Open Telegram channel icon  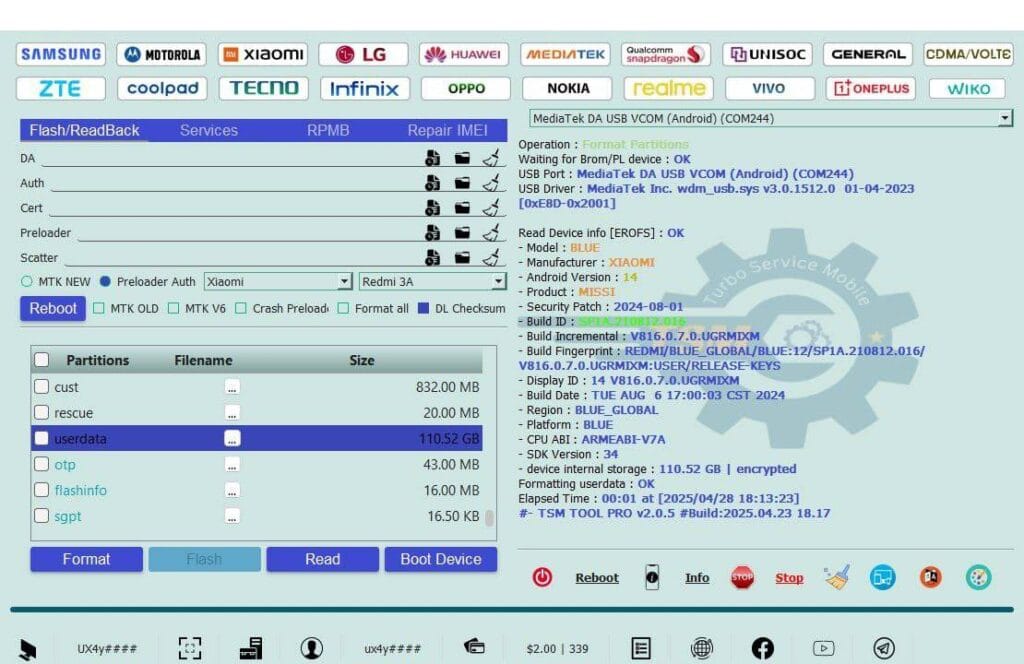(884, 648)
